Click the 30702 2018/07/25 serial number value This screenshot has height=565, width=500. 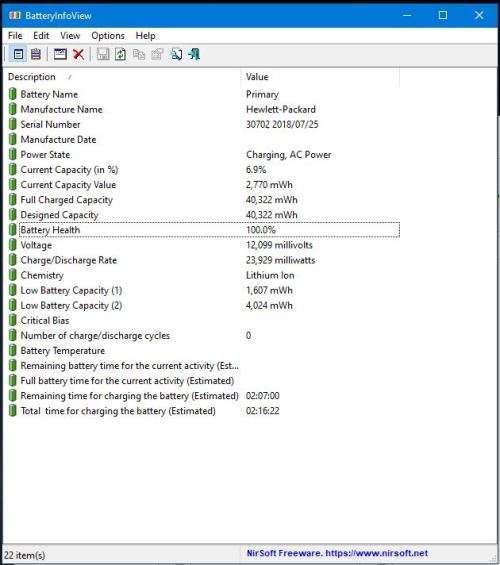click(282, 124)
